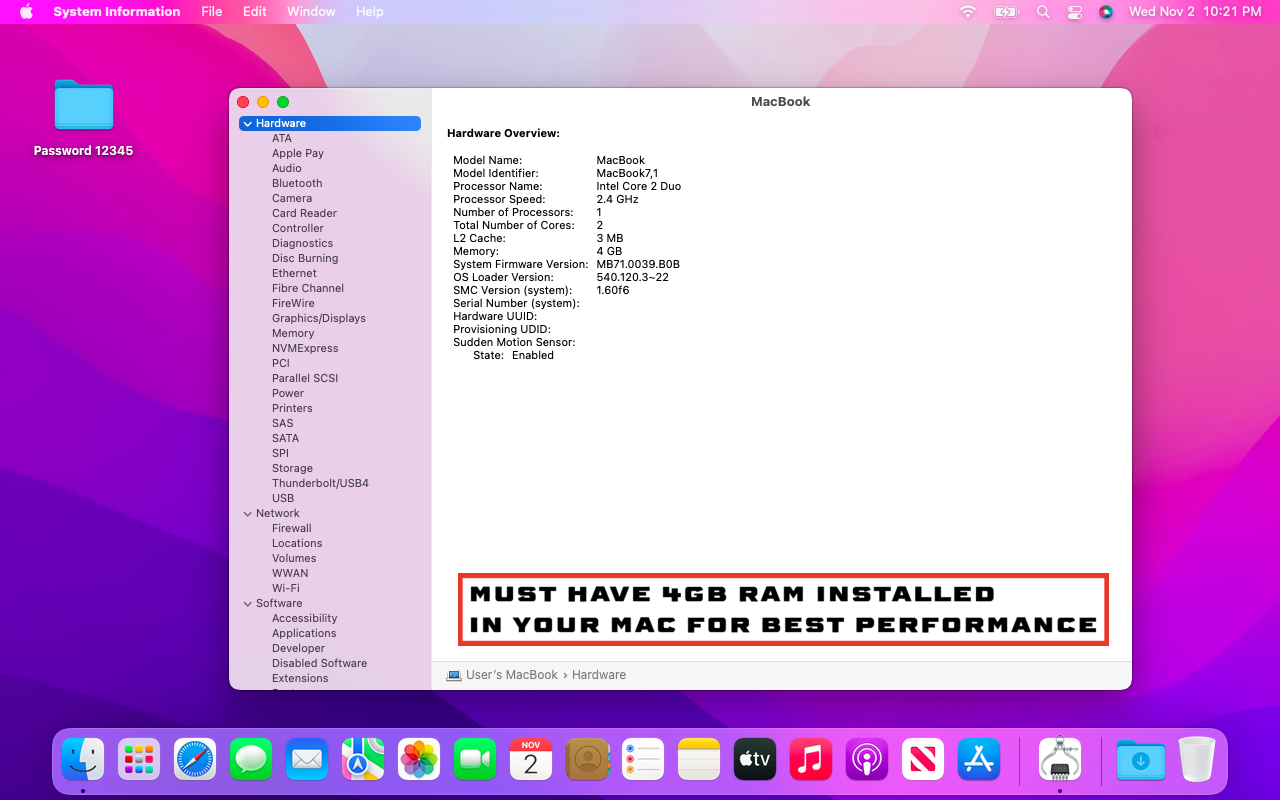Open Reminders in the Dock
The width and height of the screenshot is (1280, 800).
pos(643,759)
